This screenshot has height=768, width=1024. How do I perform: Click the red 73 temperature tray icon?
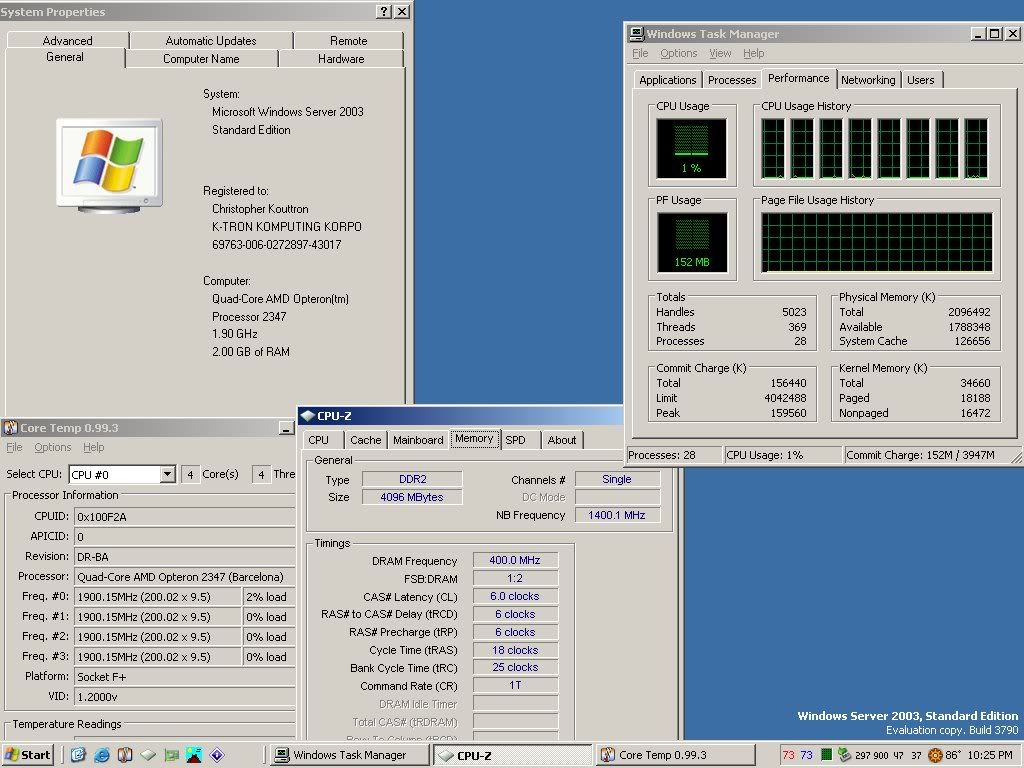(788, 755)
